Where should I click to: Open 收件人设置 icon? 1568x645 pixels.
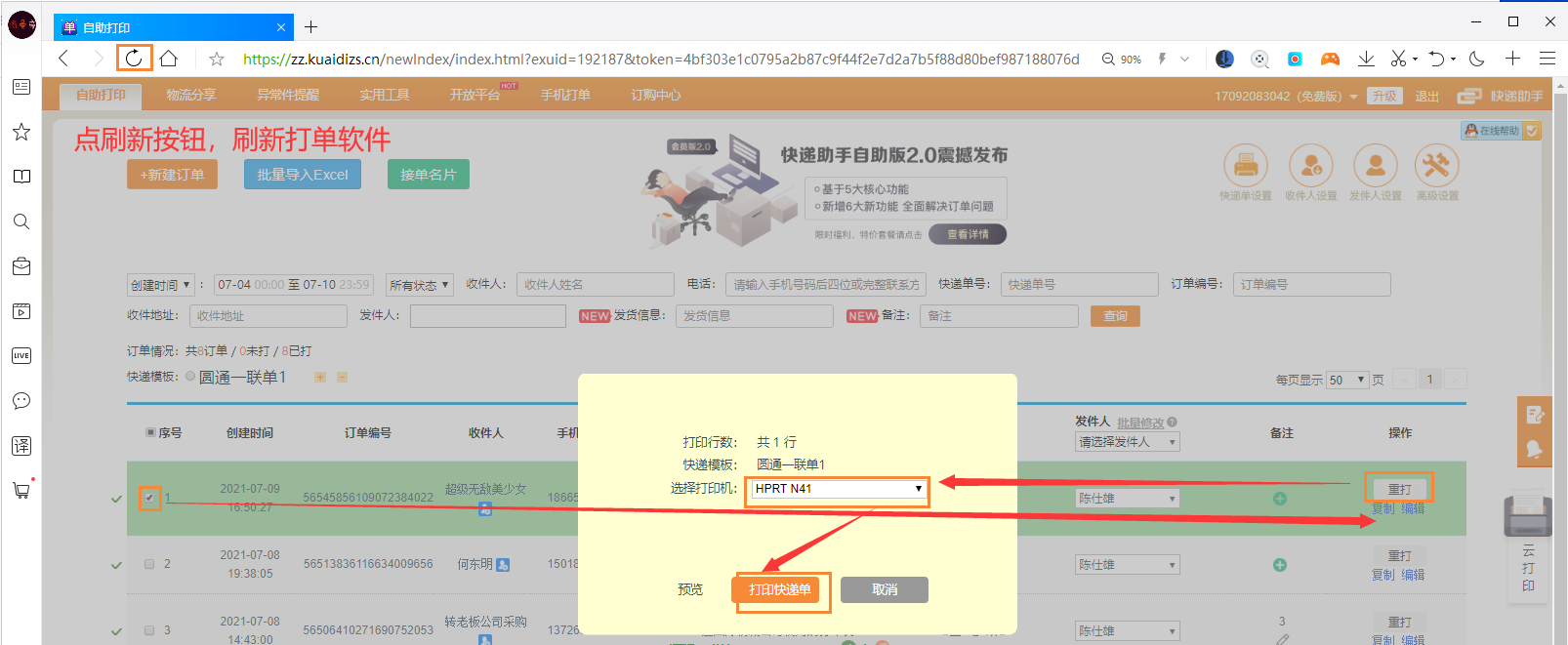click(1310, 165)
